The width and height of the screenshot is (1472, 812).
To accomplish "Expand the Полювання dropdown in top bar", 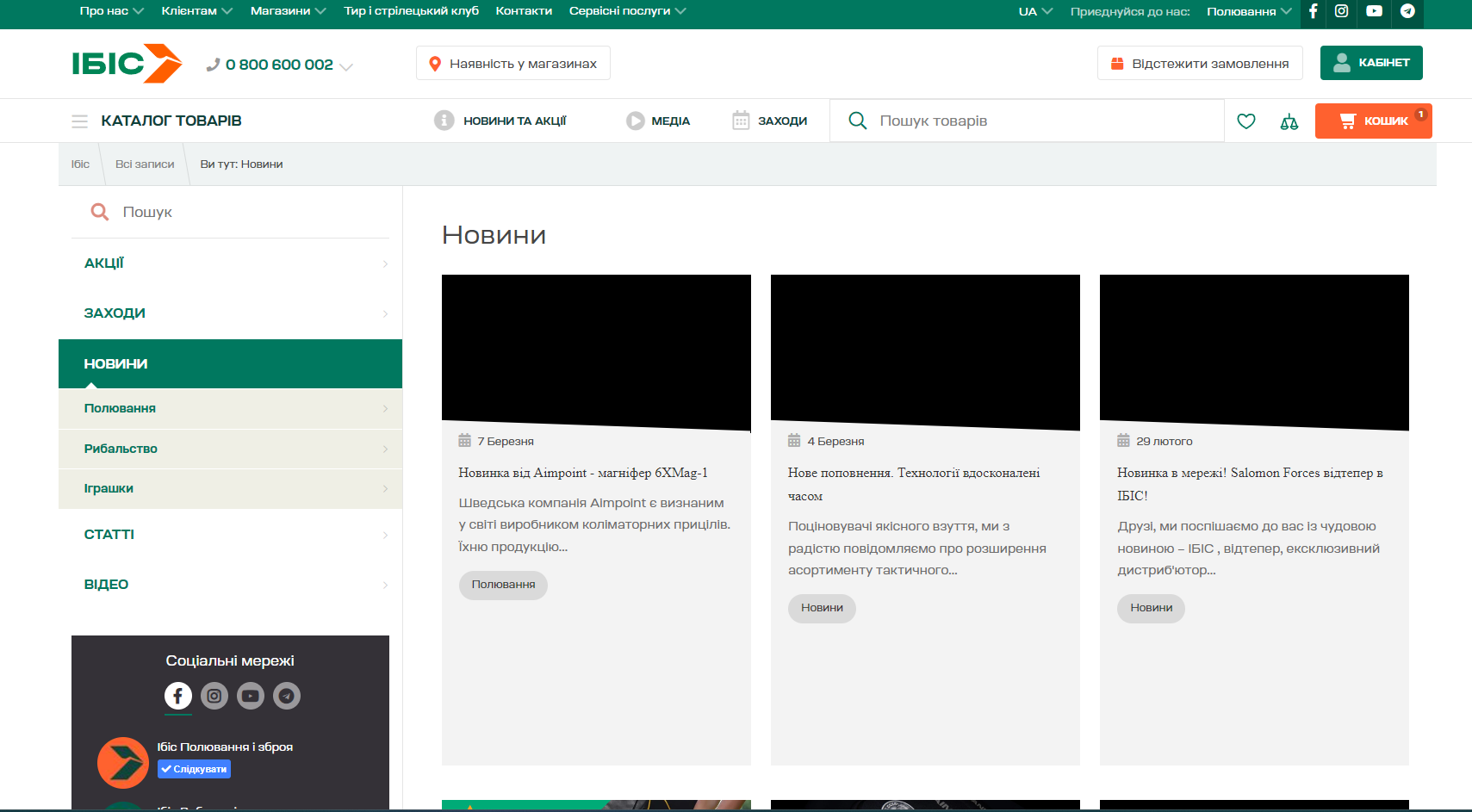I will pos(1248,11).
